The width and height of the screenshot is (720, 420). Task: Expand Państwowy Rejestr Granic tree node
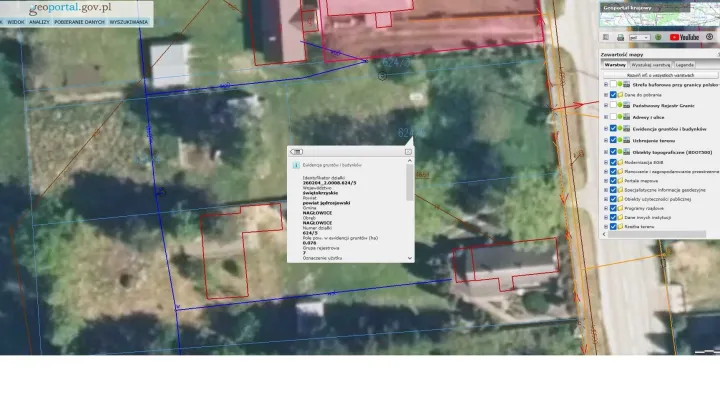(606, 106)
